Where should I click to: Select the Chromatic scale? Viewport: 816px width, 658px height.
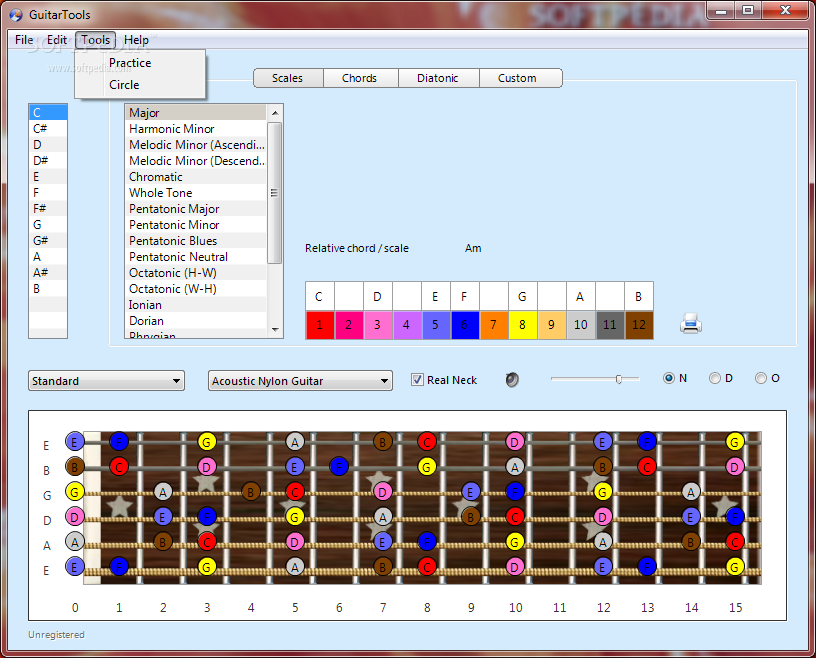point(196,177)
